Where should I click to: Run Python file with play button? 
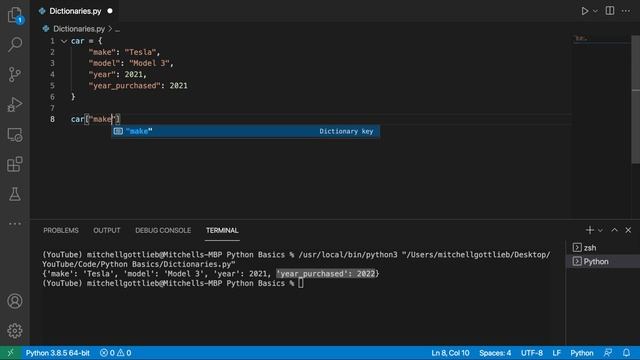[x=584, y=11]
